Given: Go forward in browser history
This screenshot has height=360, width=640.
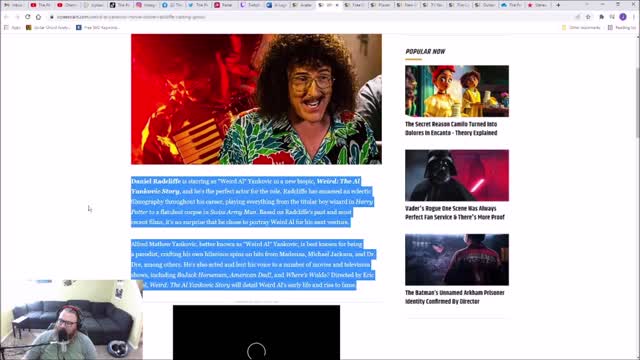Looking at the screenshot, I should click(x=17, y=17).
